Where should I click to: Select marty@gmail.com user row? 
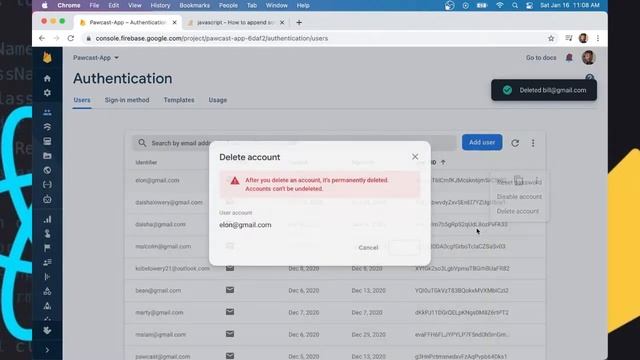pyautogui.click(x=335, y=312)
